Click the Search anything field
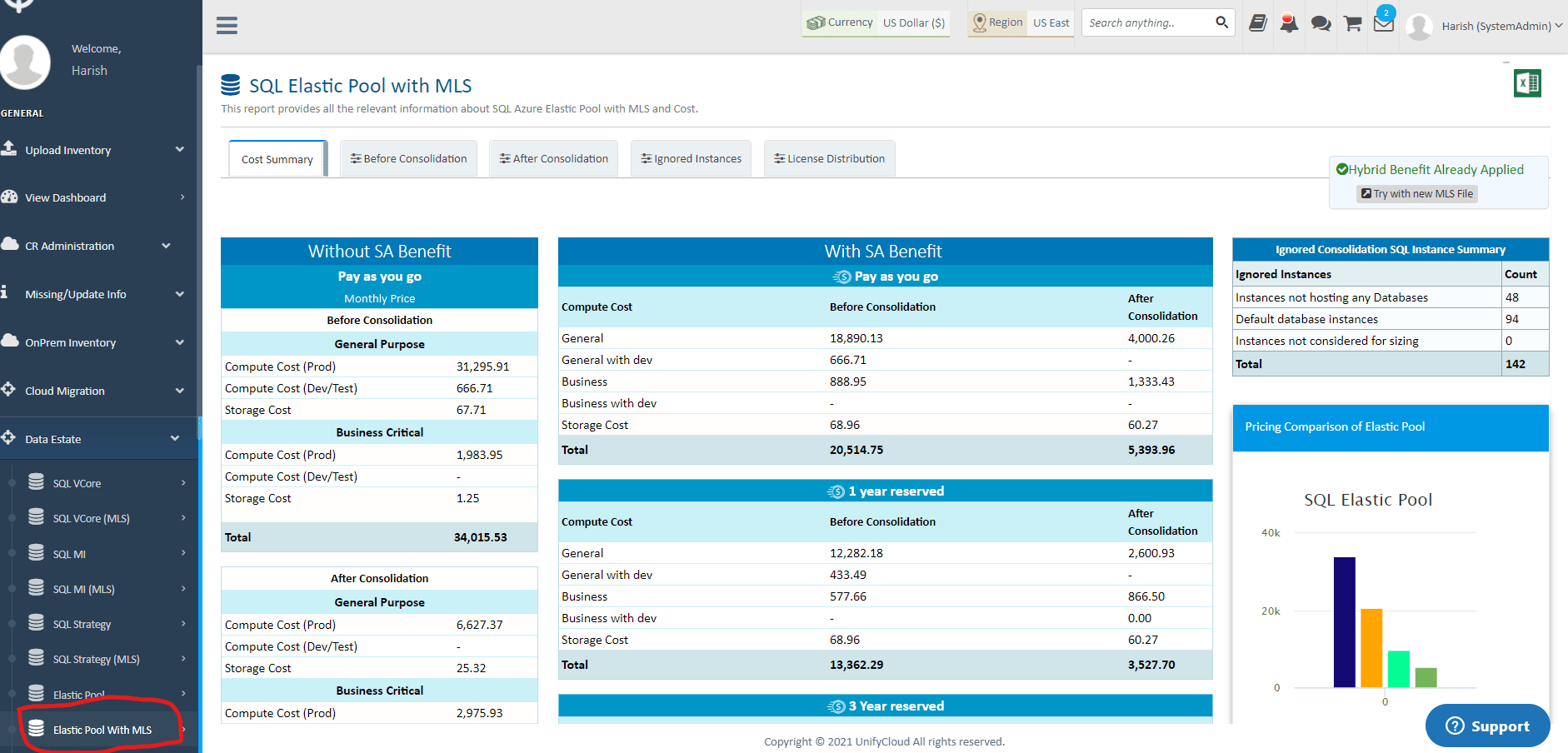This screenshot has width=1568, height=753. (x=1147, y=22)
